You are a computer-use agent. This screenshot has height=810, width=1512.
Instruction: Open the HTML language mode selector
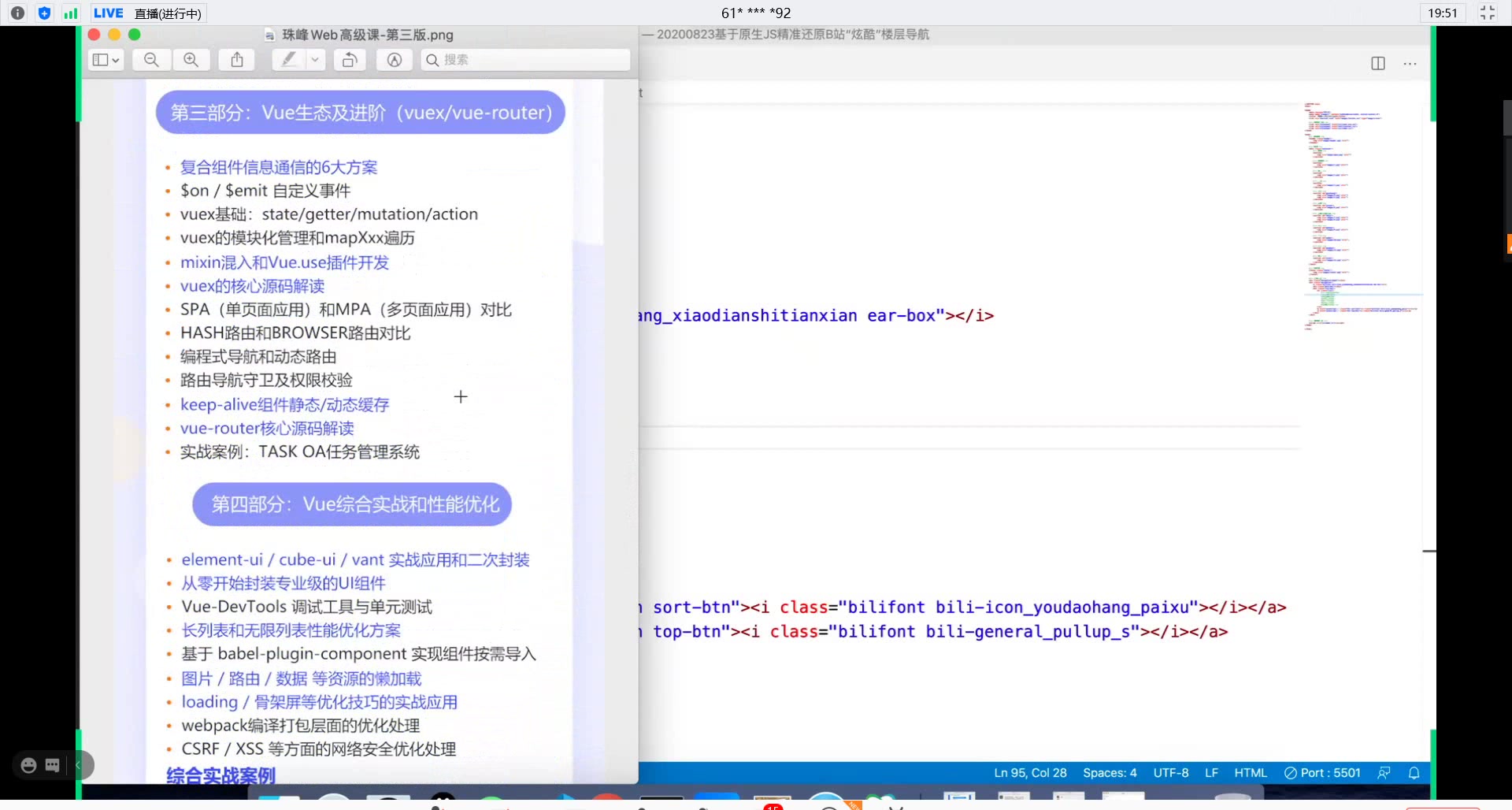coord(1251,773)
